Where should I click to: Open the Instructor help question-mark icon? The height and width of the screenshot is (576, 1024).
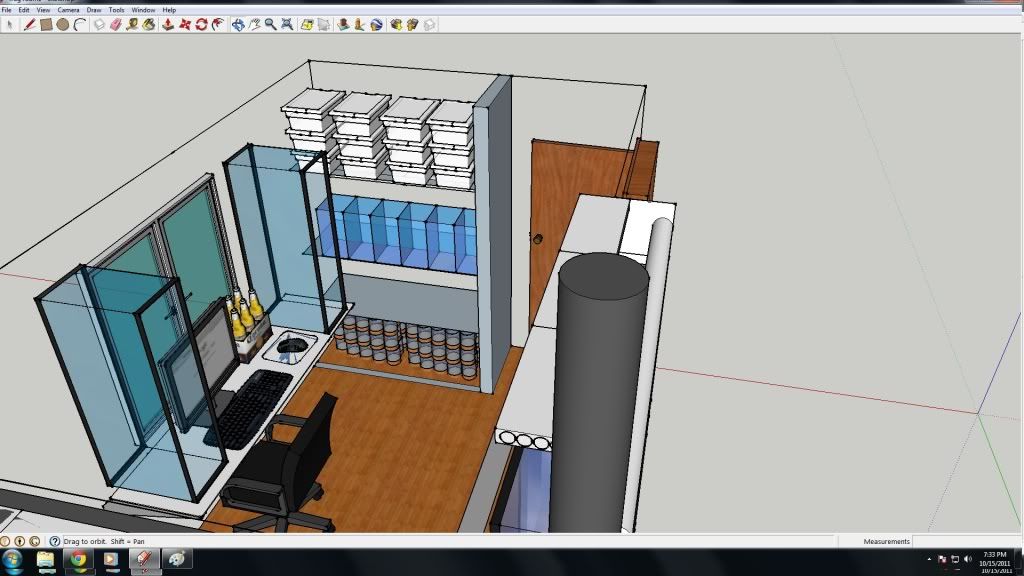coord(55,541)
